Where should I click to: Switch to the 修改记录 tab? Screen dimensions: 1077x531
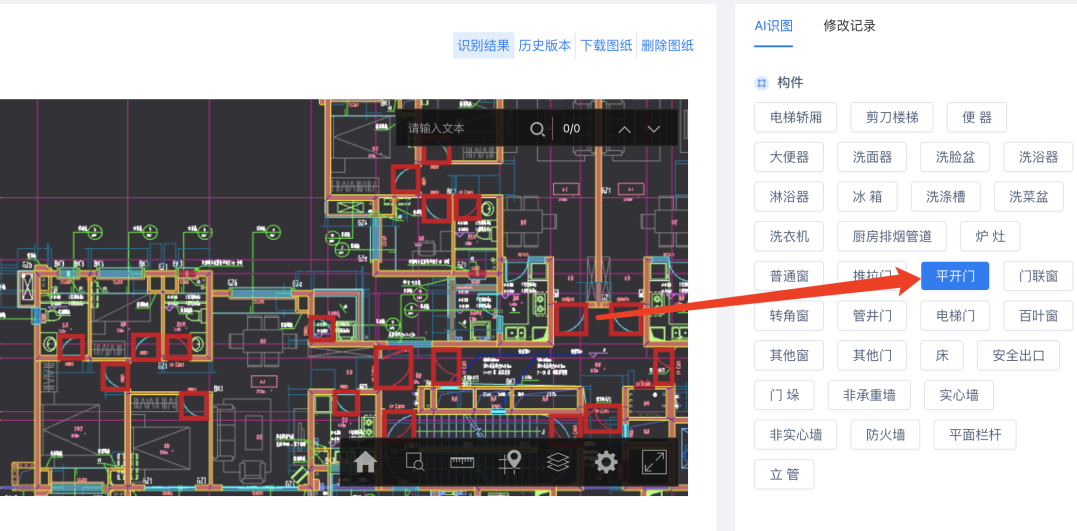pos(850,26)
